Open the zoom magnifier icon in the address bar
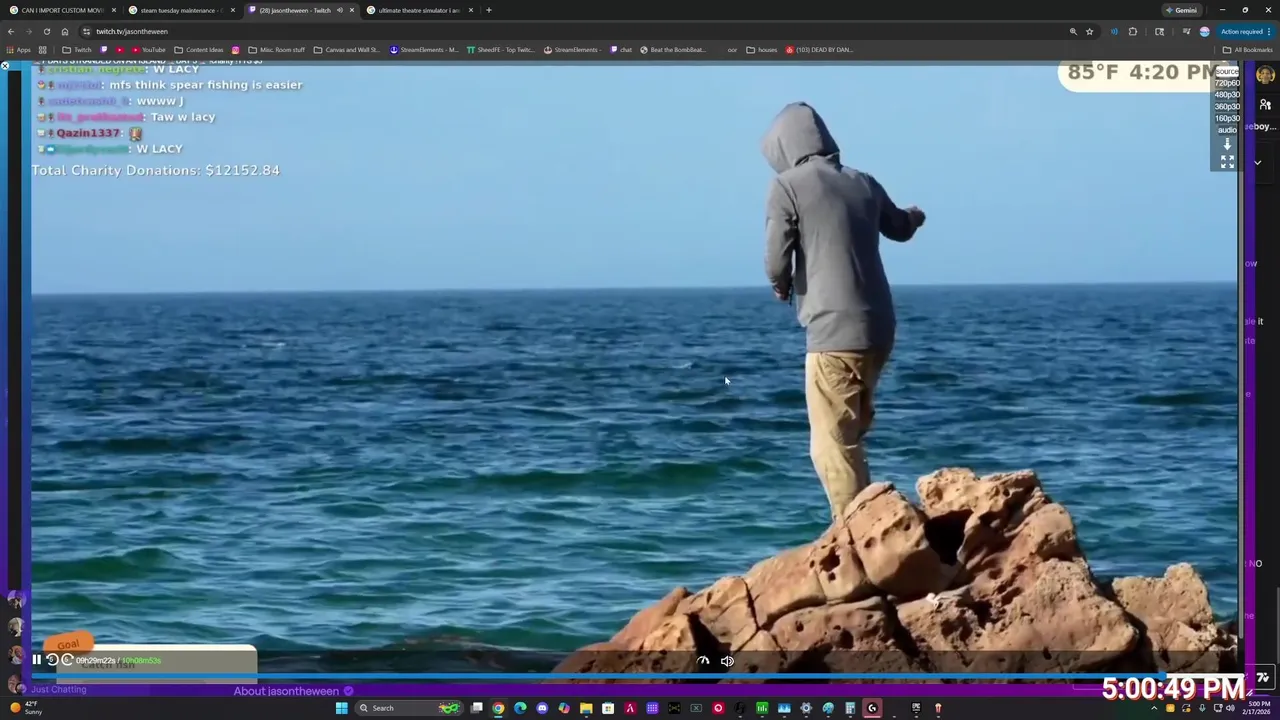The width and height of the screenshot is (1280, 720). 1073,31
